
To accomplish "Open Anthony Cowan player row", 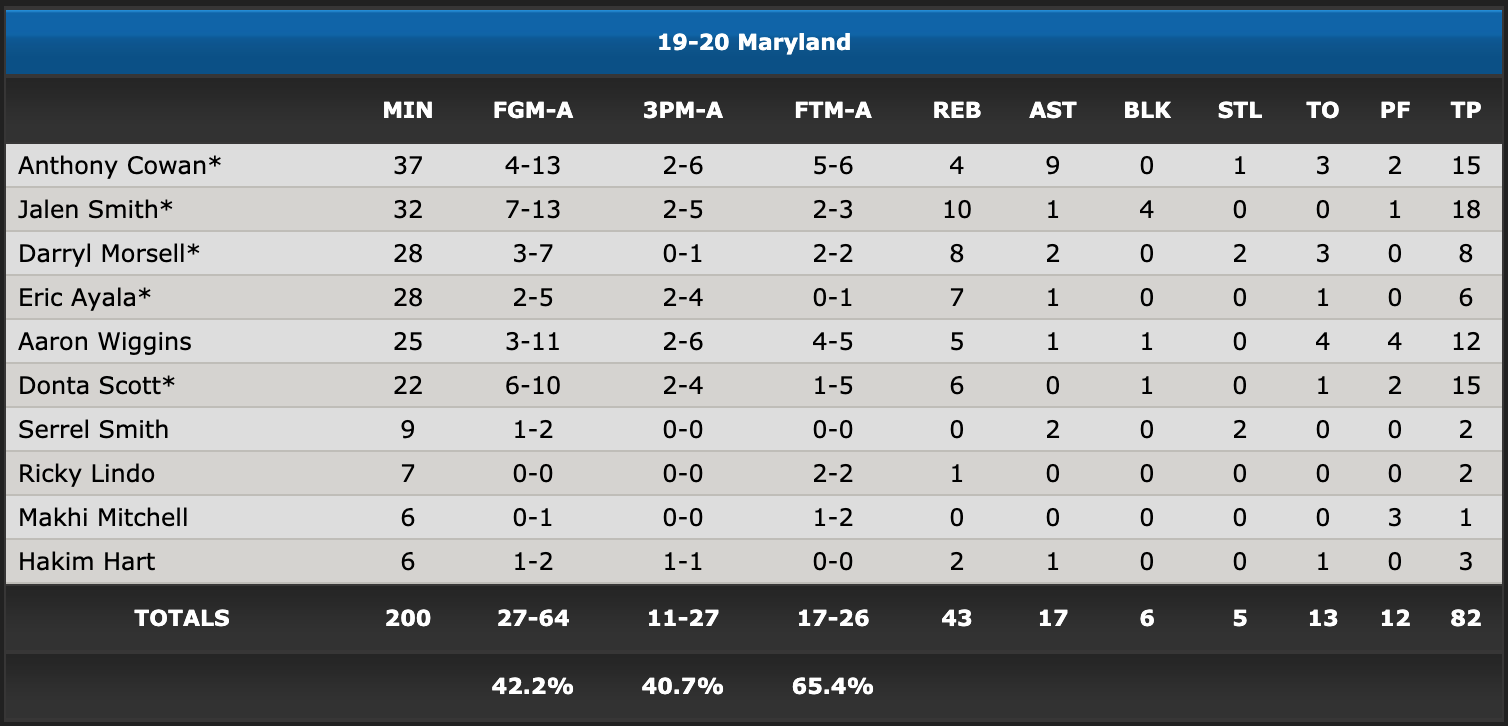I will [x=754, y=165].
